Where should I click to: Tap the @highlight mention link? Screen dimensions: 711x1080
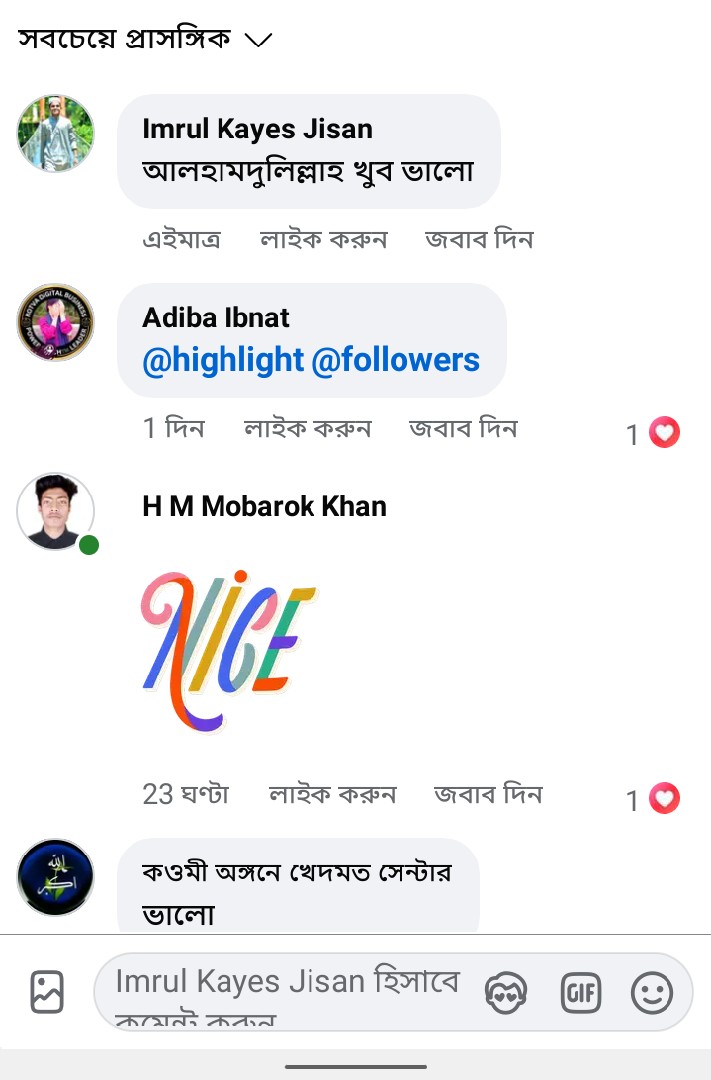(223, 360)
